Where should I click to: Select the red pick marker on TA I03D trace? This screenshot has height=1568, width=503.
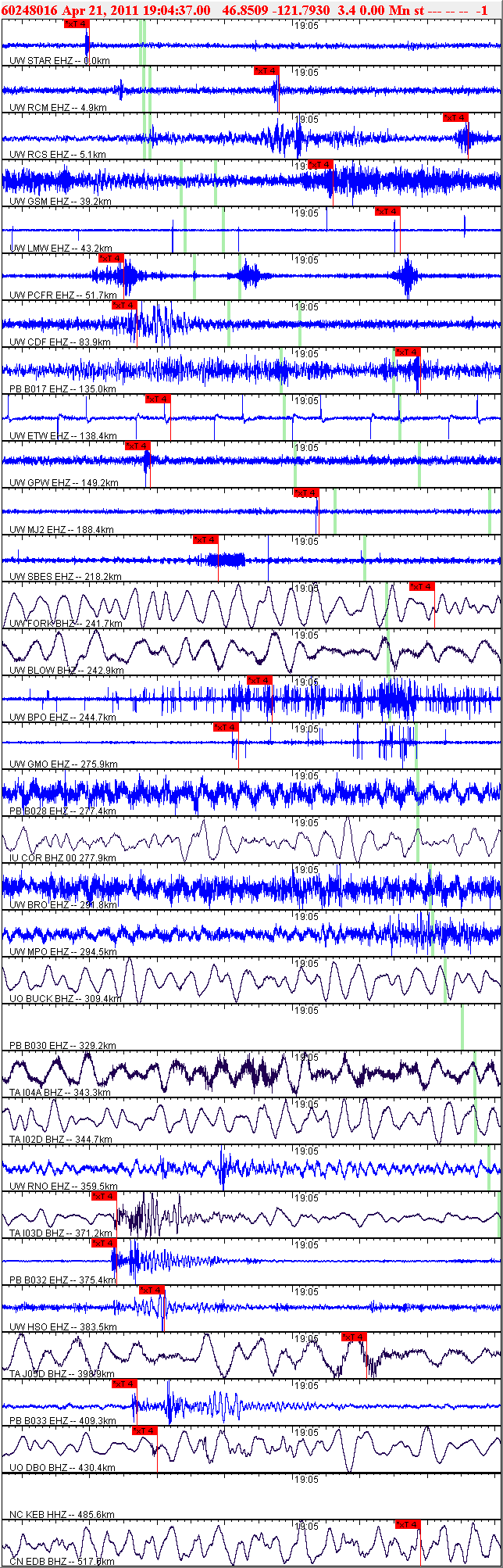[x=104, y=1197]
